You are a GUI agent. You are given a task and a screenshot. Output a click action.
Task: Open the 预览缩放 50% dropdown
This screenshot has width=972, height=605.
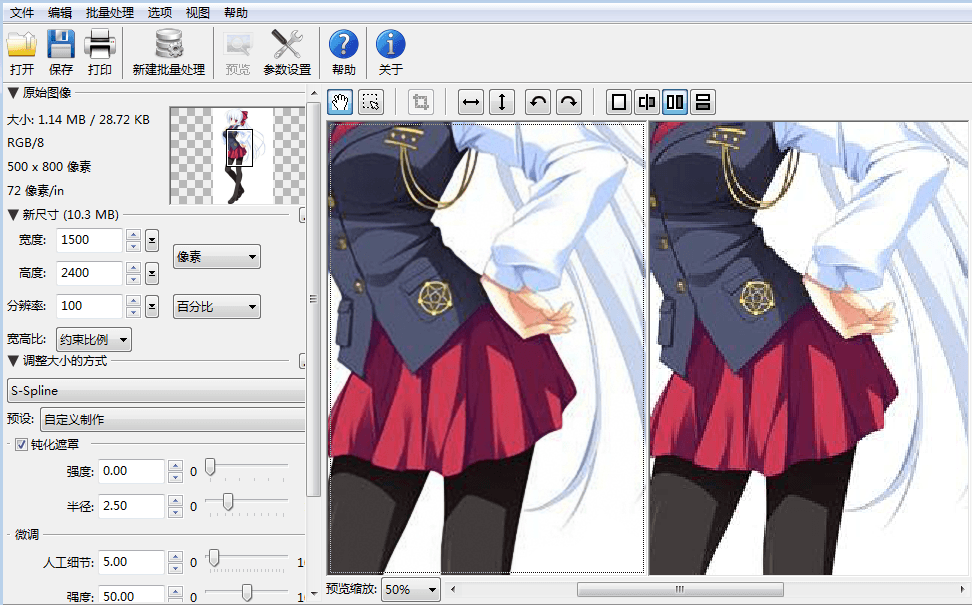pos(411,589)
